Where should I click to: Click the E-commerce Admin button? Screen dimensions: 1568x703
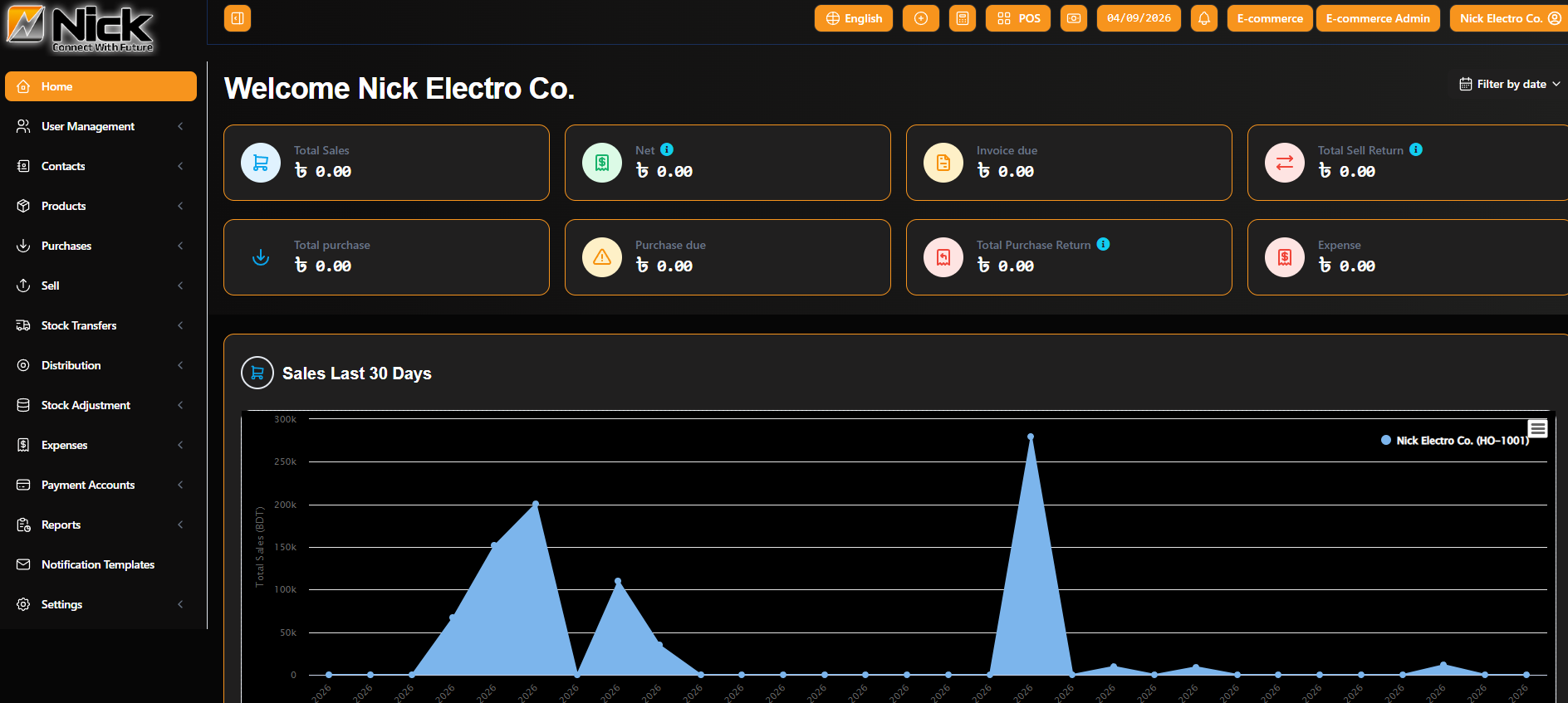1377,18
